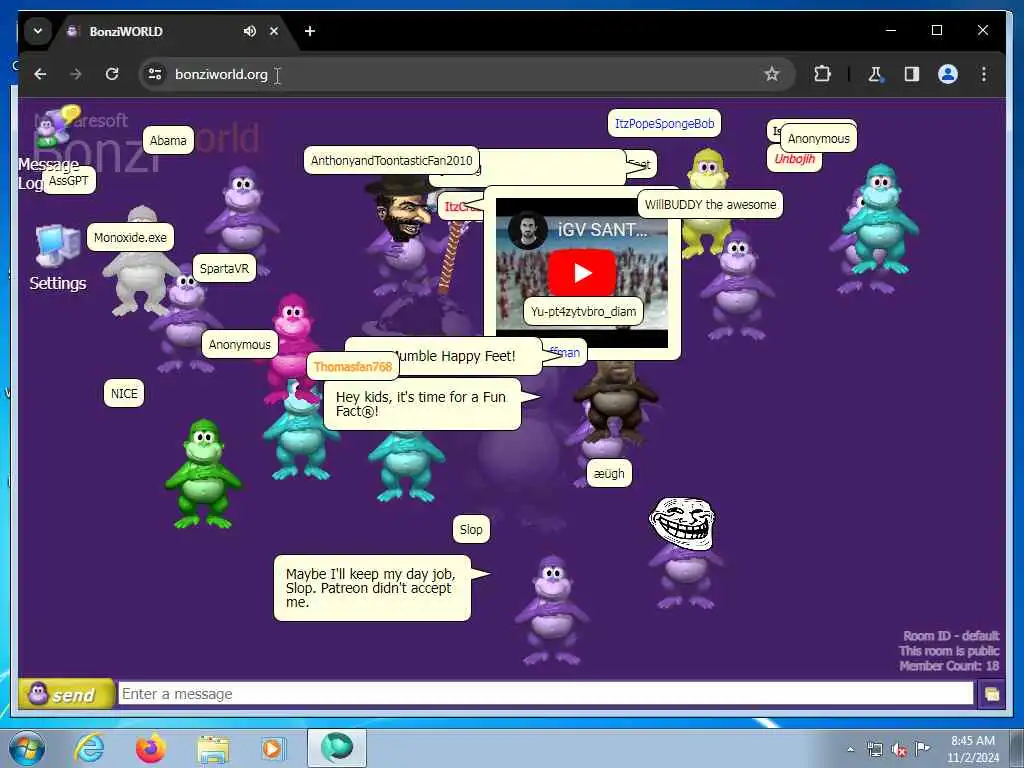Expand the tab search dropdown
The image size is (1024, 768).
click(38, 31)
